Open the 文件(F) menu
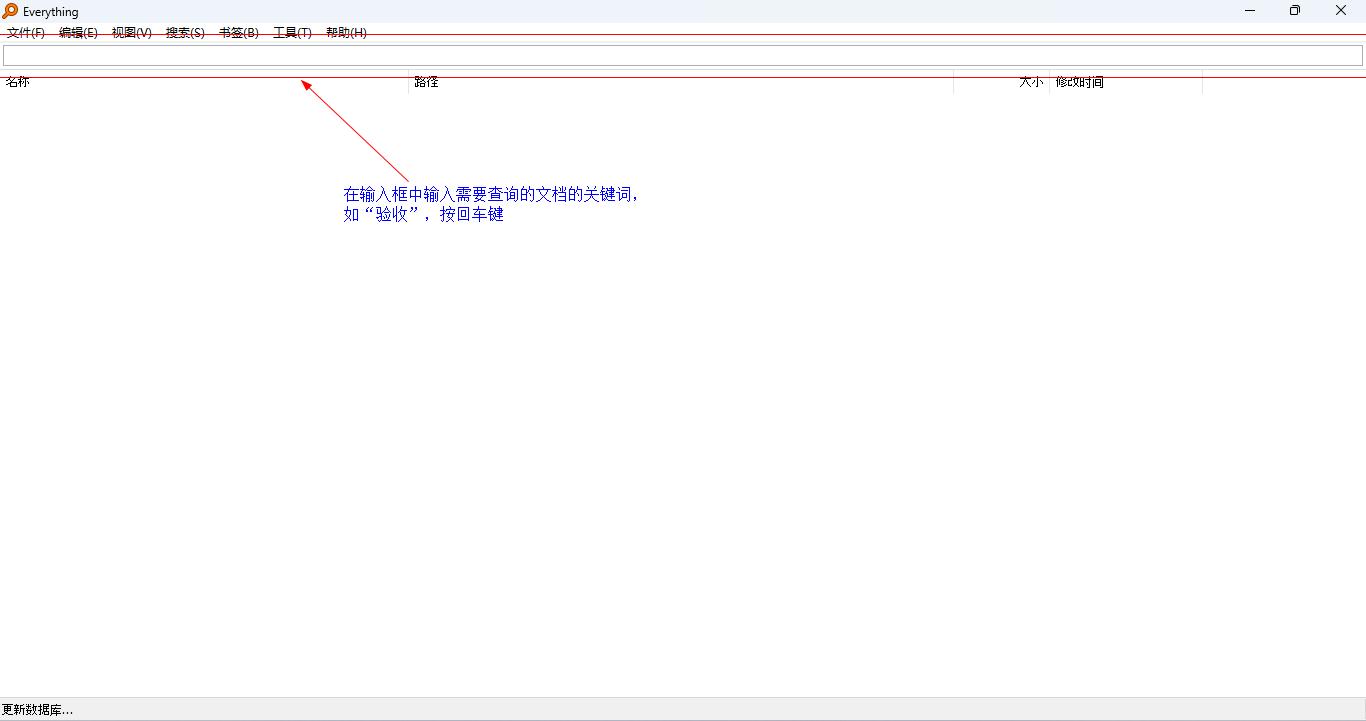Screen dimensions: 1366x721 [26, 33]
